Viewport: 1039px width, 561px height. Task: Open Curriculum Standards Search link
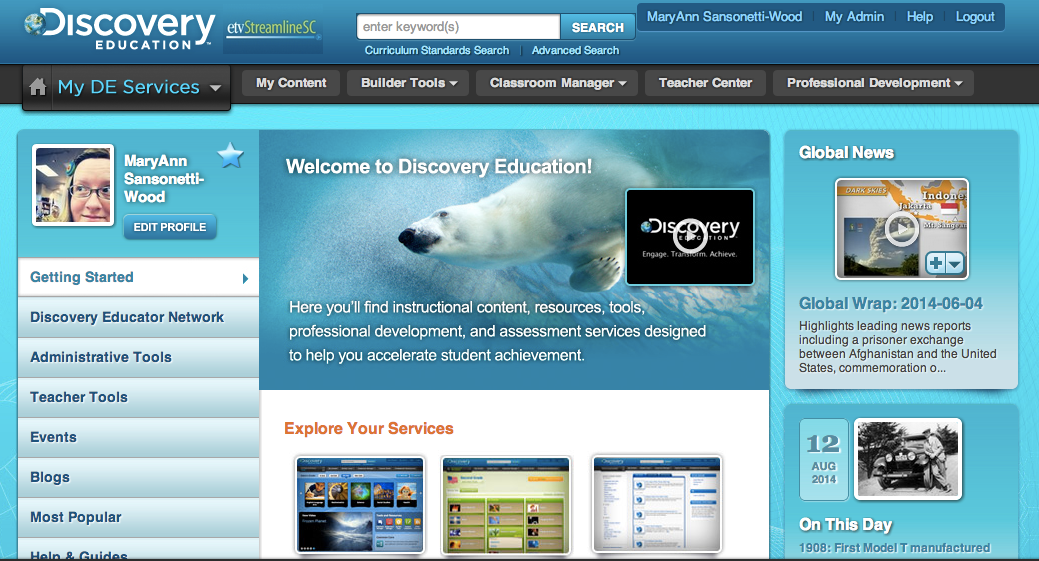pos(437,50)
